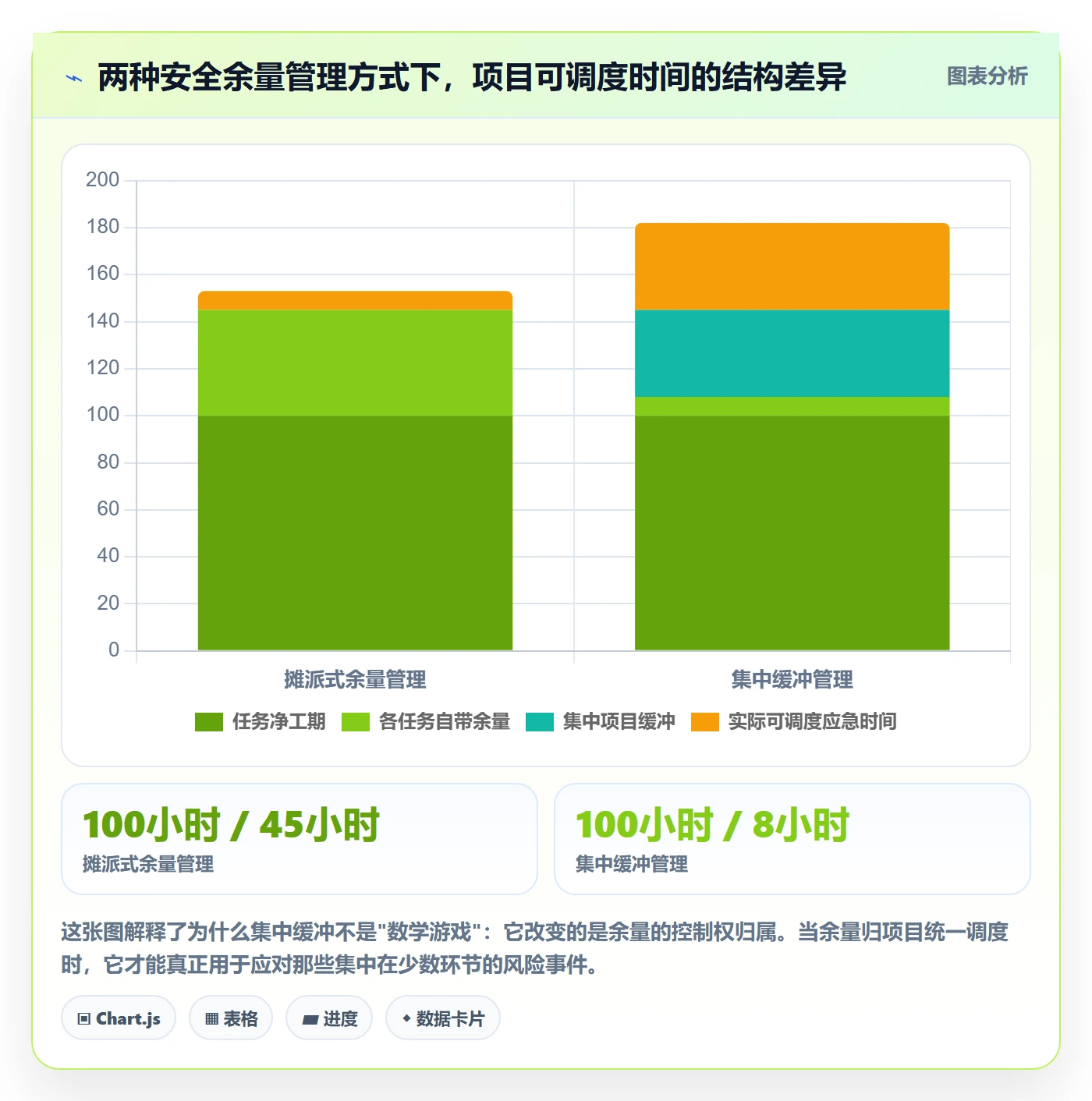This screenshot has height=1101, width=1092.
Task: Click light green segment of 摊派式余量管理 bar
Action: pos(355,363)
